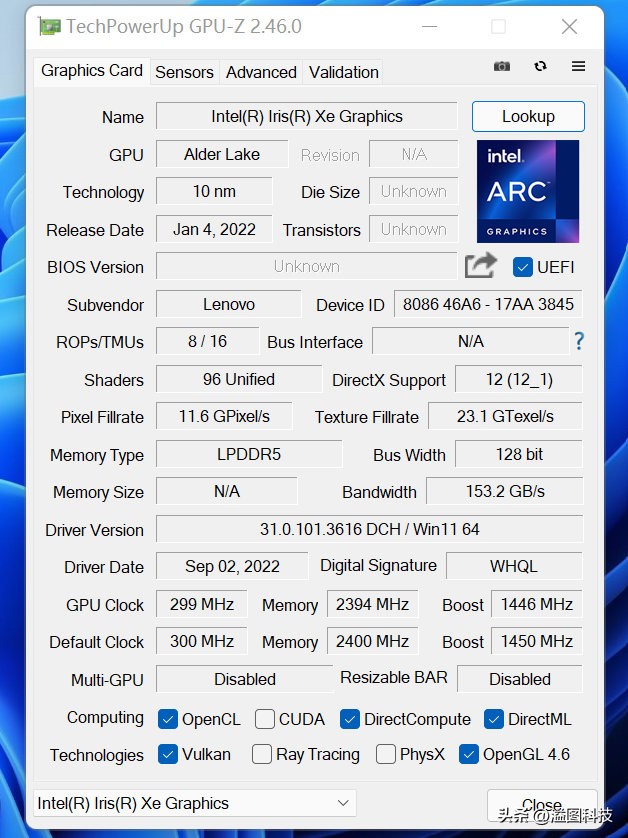Click the Bus Interface N/A field

[x=470, y=341]
